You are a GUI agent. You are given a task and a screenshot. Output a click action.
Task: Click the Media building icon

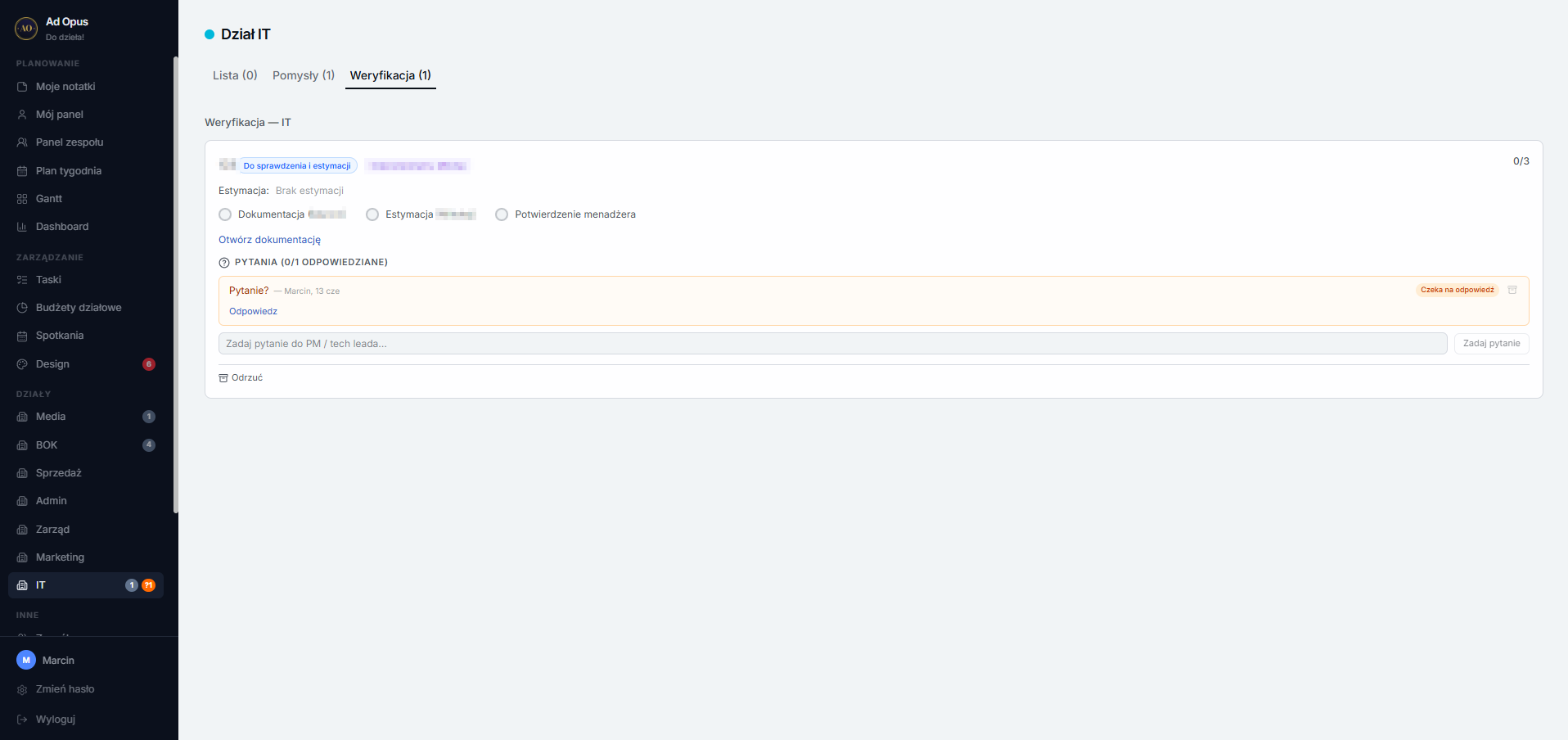(22, 417)
